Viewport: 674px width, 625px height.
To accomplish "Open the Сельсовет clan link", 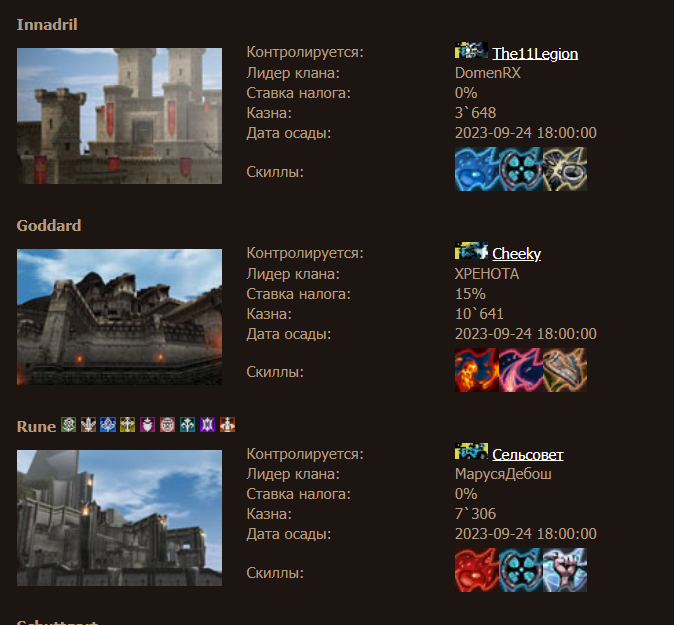I will pyautogui.click(x=527, y=454).
